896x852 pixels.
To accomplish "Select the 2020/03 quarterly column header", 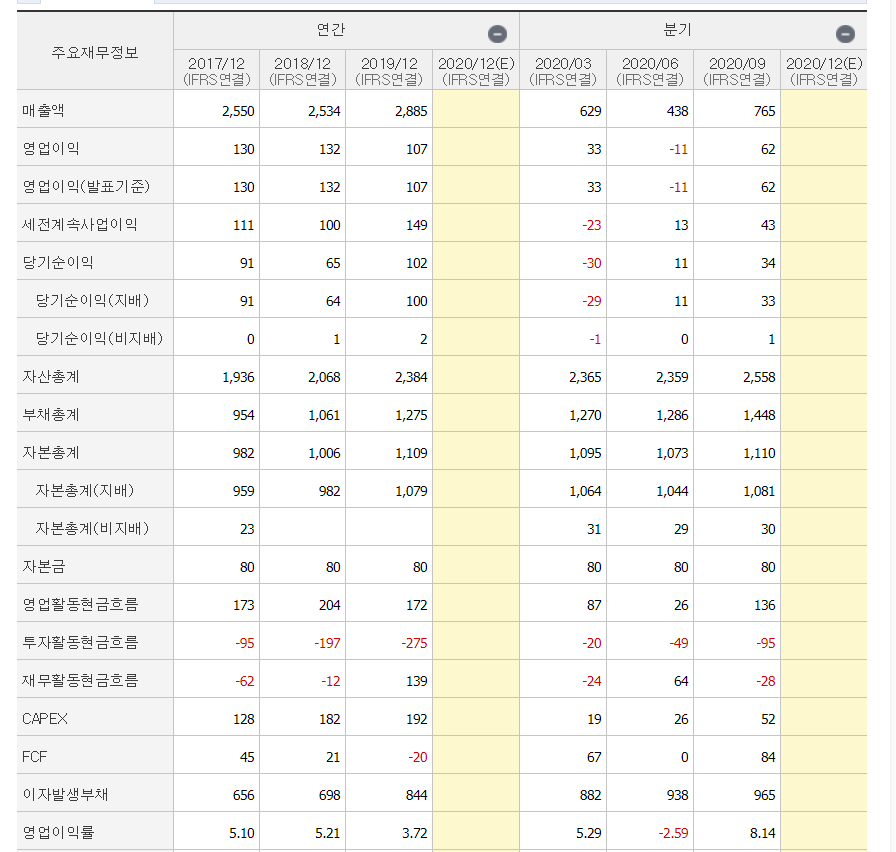I will tap(563, 71).
